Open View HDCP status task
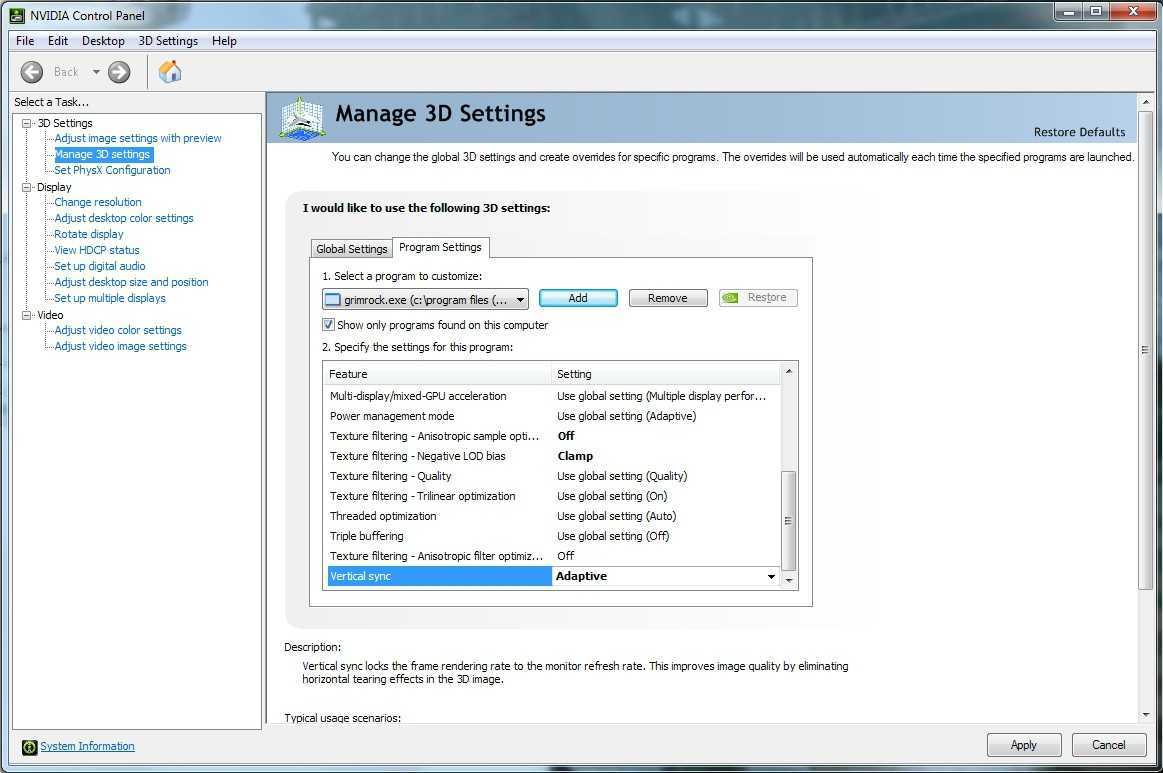1163x773 pixels. click(x=97, y=250)
